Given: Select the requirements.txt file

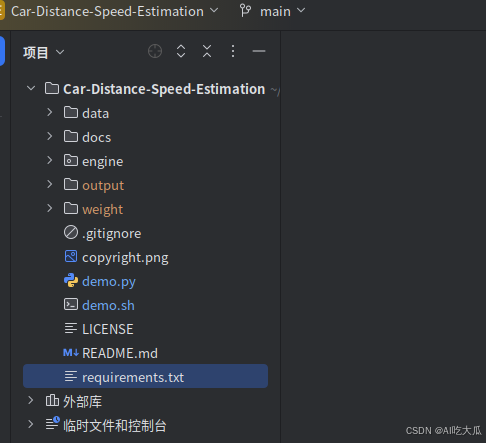Looking at the screenshot, I should 145,376.
